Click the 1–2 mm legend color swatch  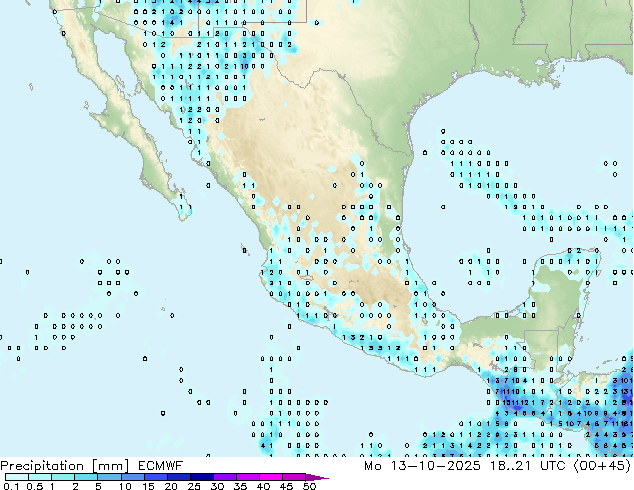pos(63,477)
